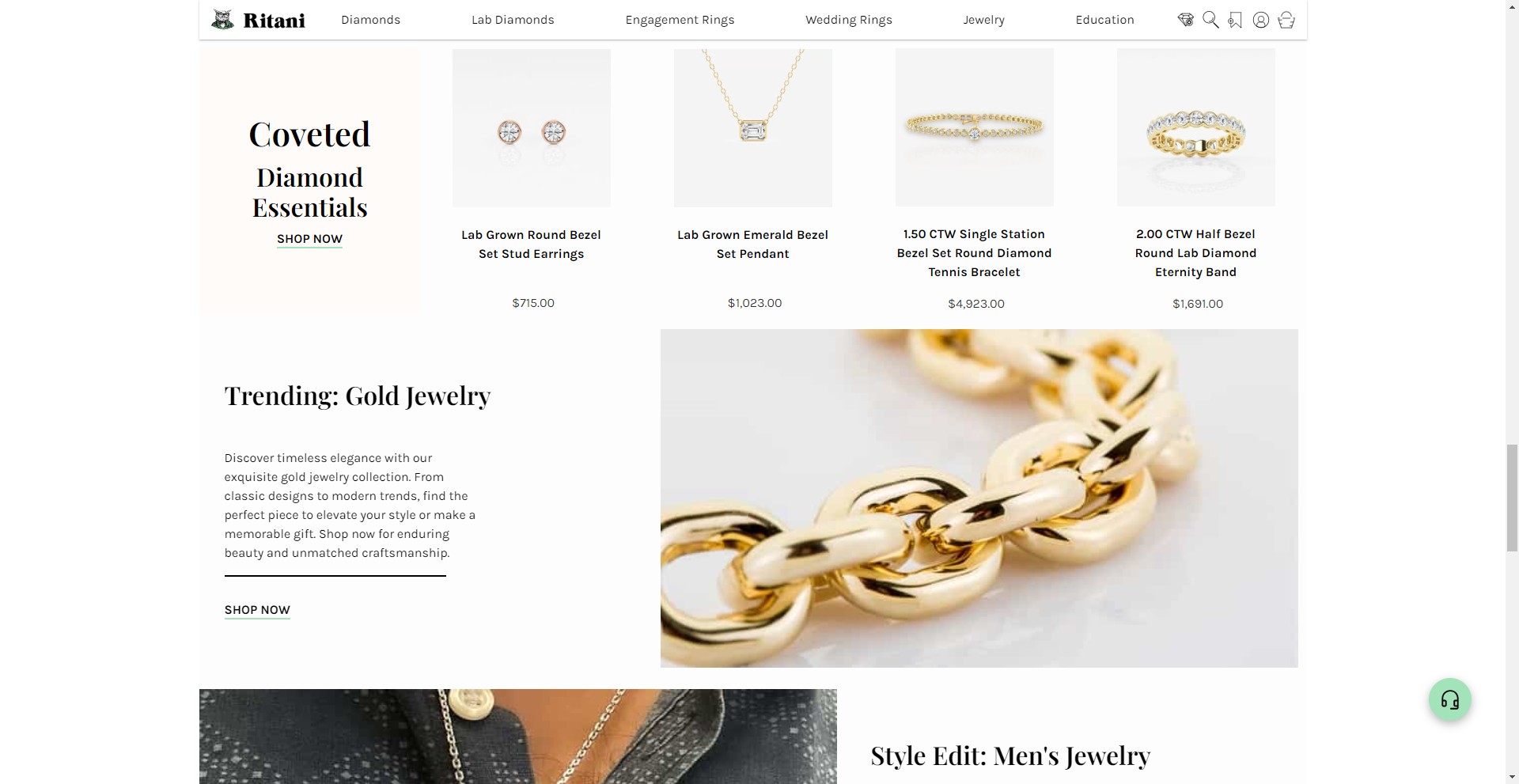Open the shopping basket icon

pos(1286,20)
